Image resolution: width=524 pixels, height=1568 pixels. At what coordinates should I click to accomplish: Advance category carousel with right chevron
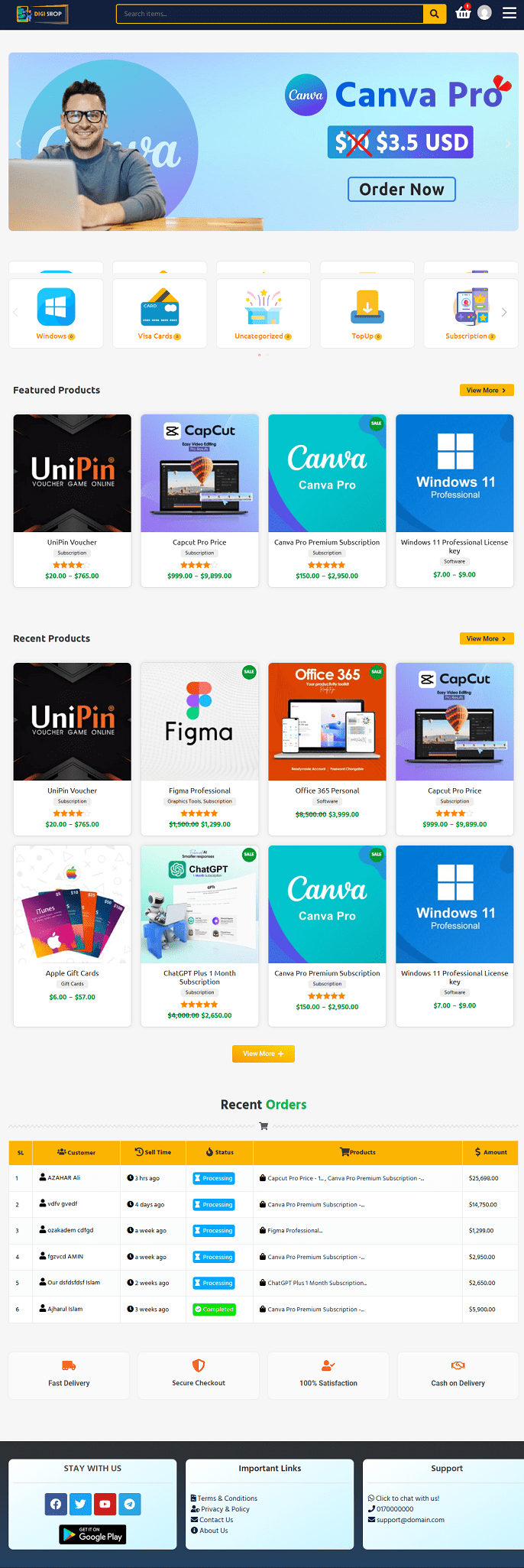504,313
